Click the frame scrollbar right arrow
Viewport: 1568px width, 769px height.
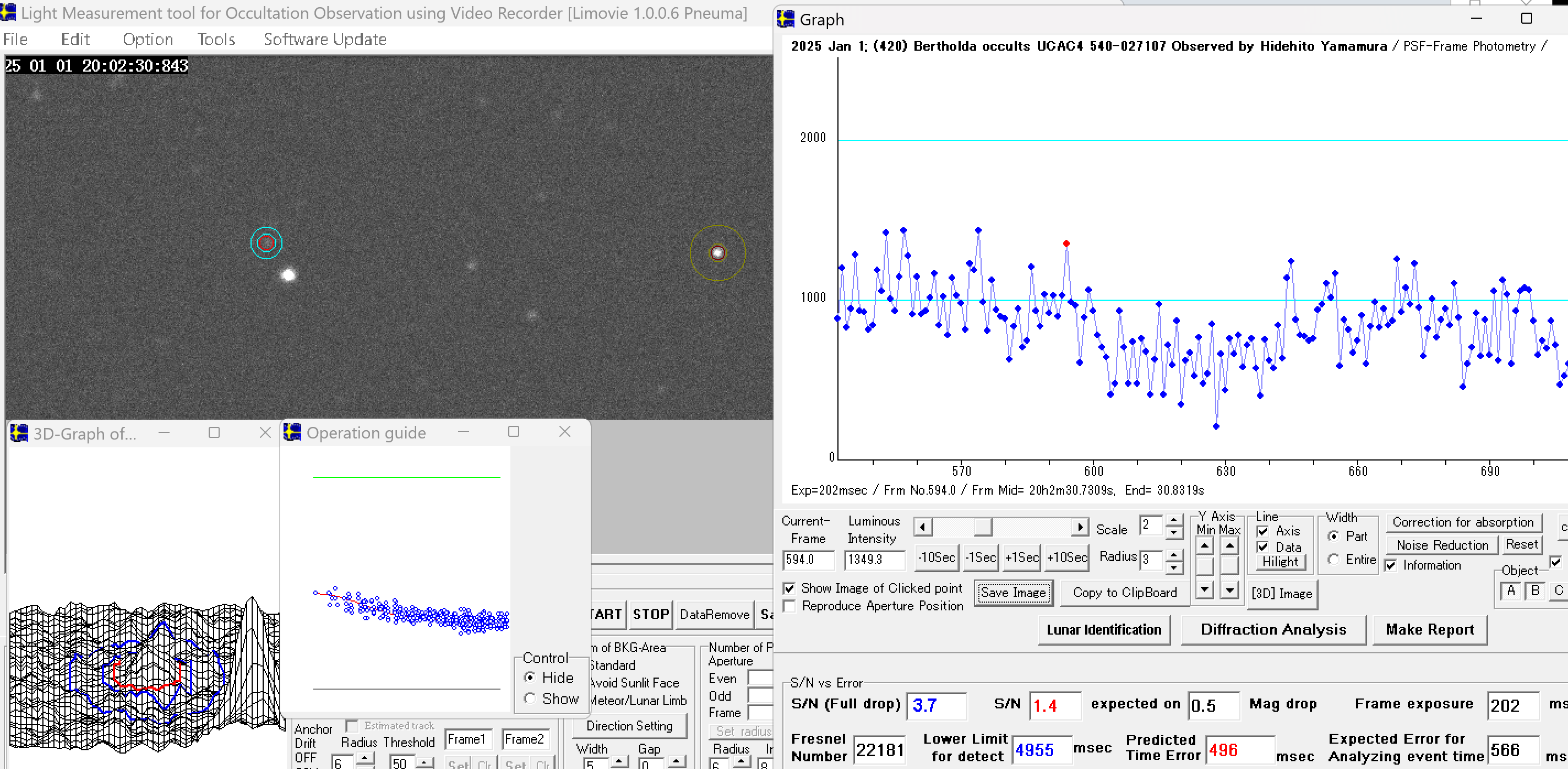tap(1079, 527)
